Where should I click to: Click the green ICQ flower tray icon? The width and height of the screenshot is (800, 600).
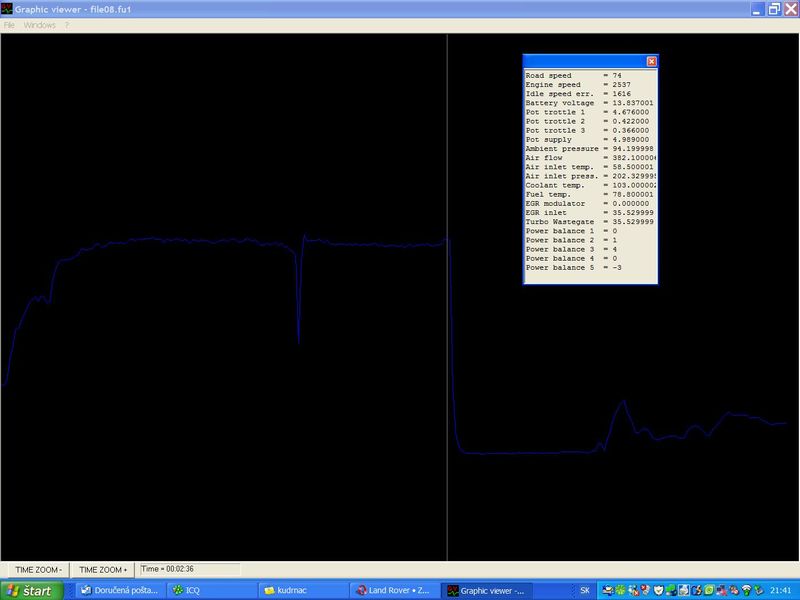point(621,591)
